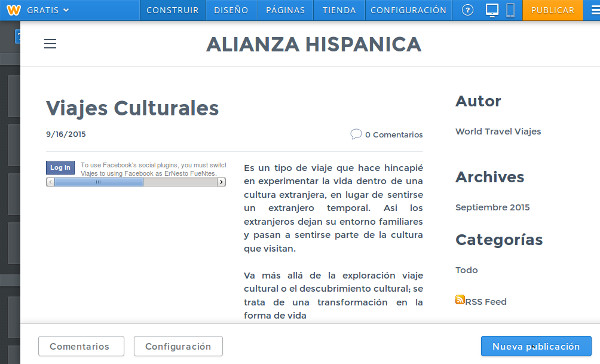Open the GRATIS plan dropdown
This screenshot has height=364, width=600.
pyautogui.click(x=48, y=10)
